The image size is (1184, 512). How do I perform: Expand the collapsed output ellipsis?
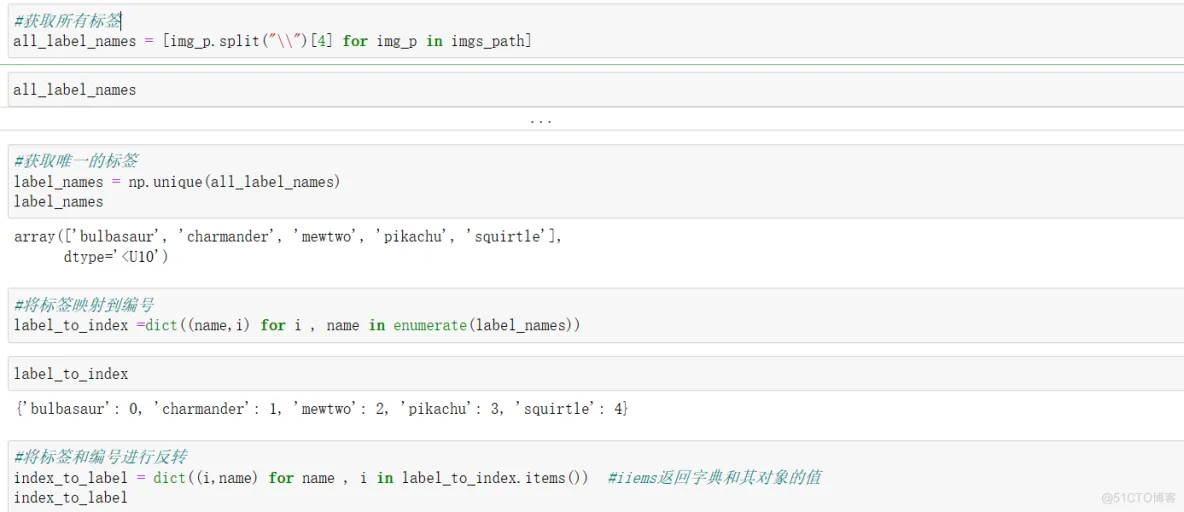click(x=541, y=120)
